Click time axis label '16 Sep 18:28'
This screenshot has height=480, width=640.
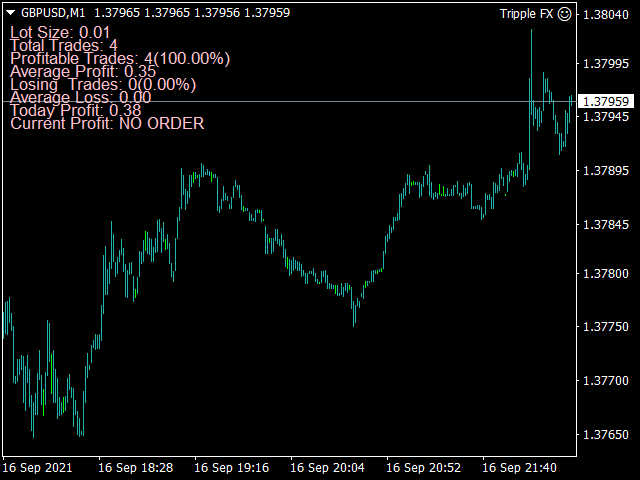point(136,468)
